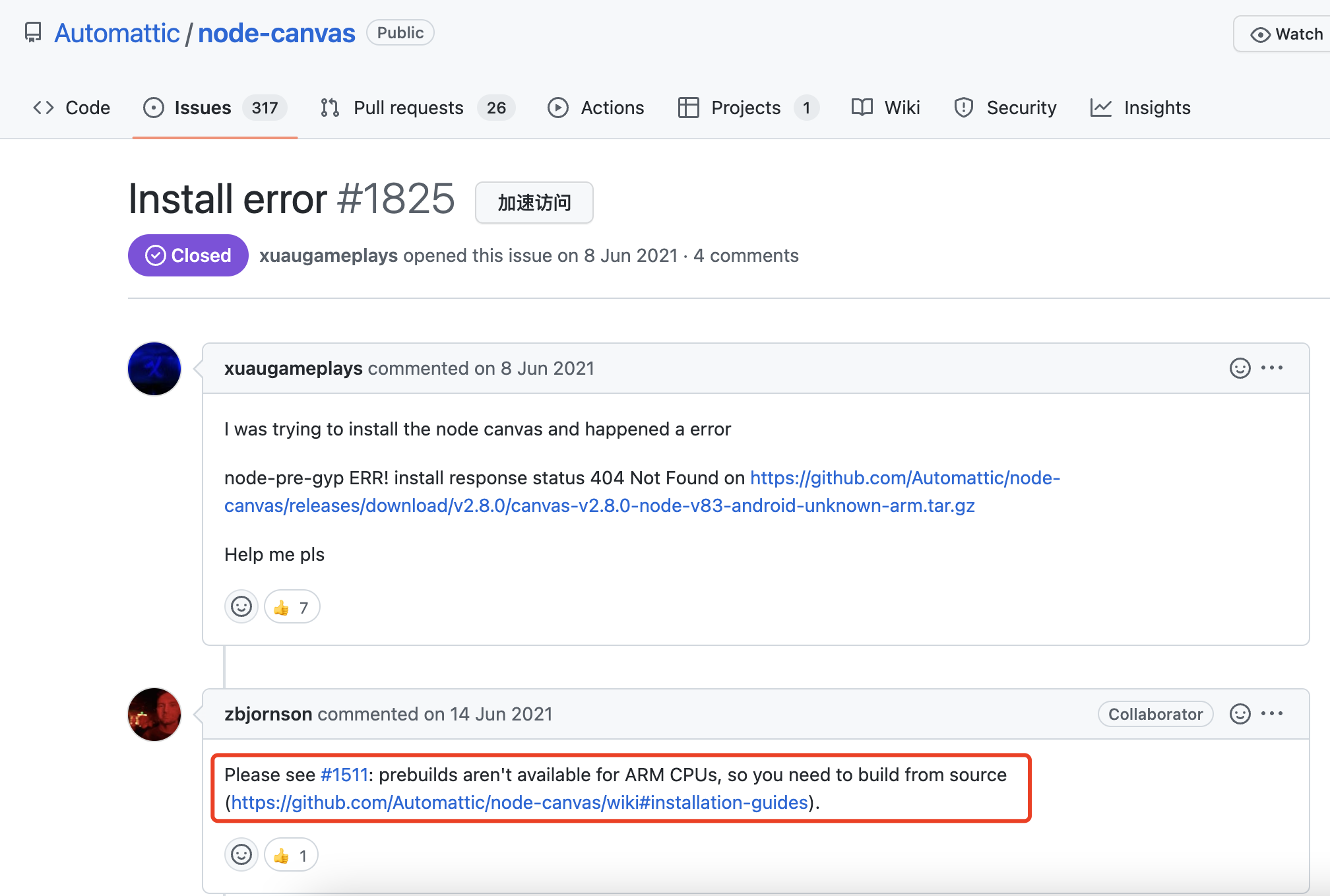
Task: Toggle thumbs-up reaction with count 7
Action: pyautogui.click(x=292, y=607)
